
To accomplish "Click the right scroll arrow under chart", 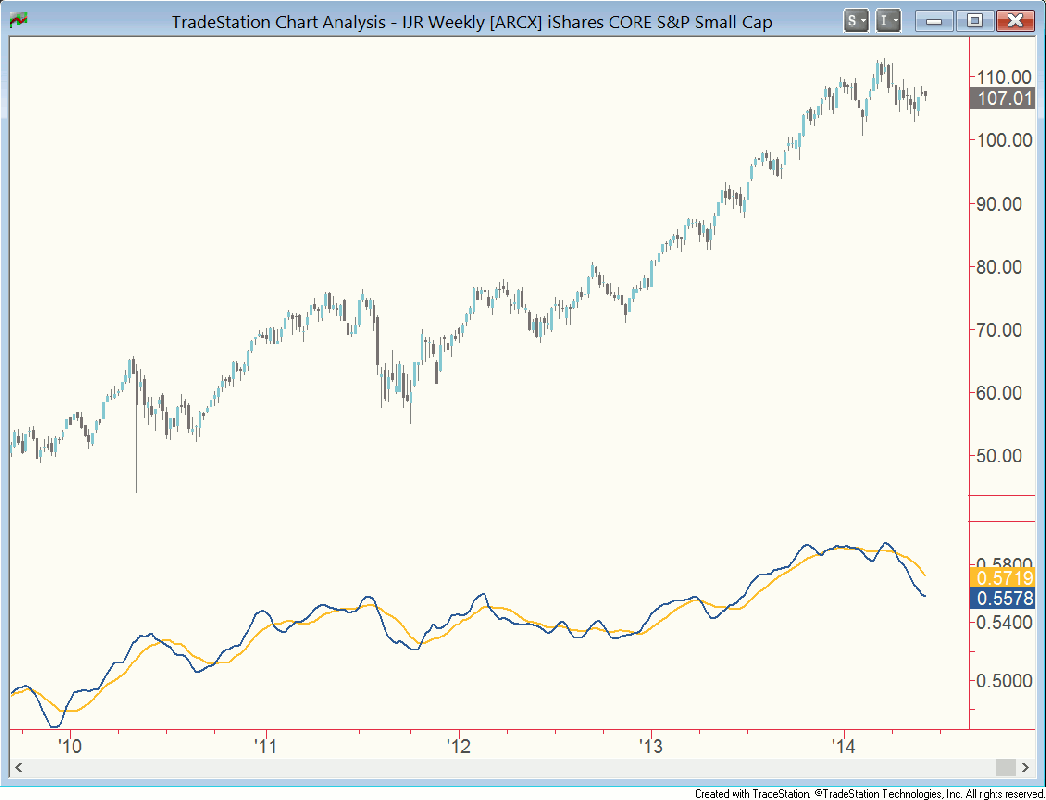I will click(1025, 767).
